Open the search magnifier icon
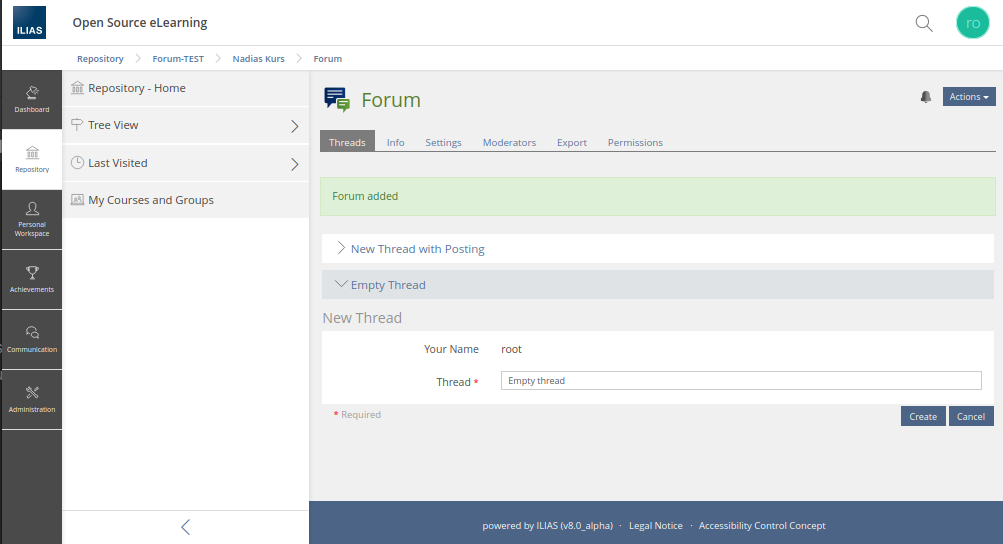Screen dimensions: 1003x544 tap(924, 23)
